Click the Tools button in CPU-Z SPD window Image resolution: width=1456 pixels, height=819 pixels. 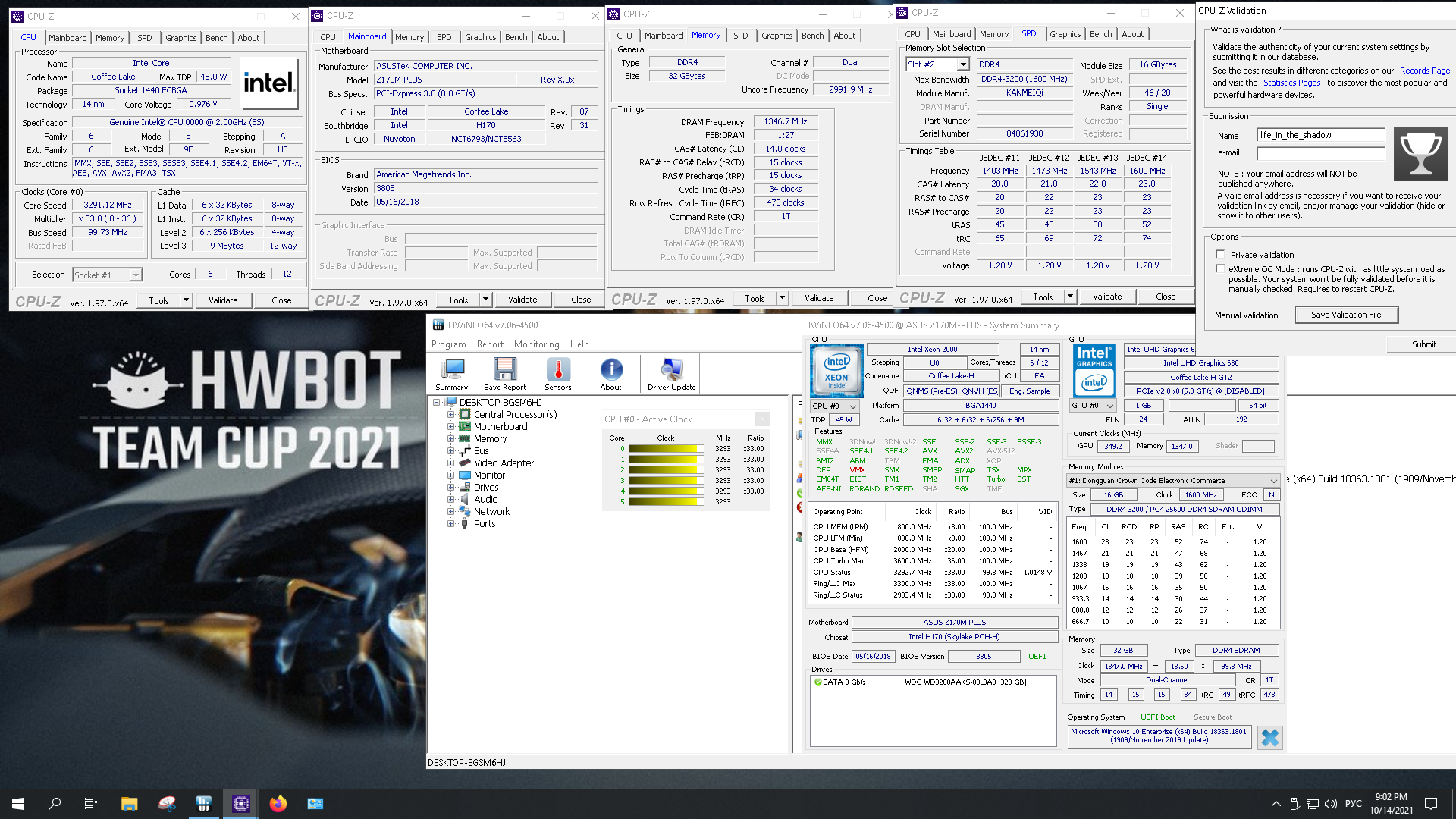tap(1043, 297)
